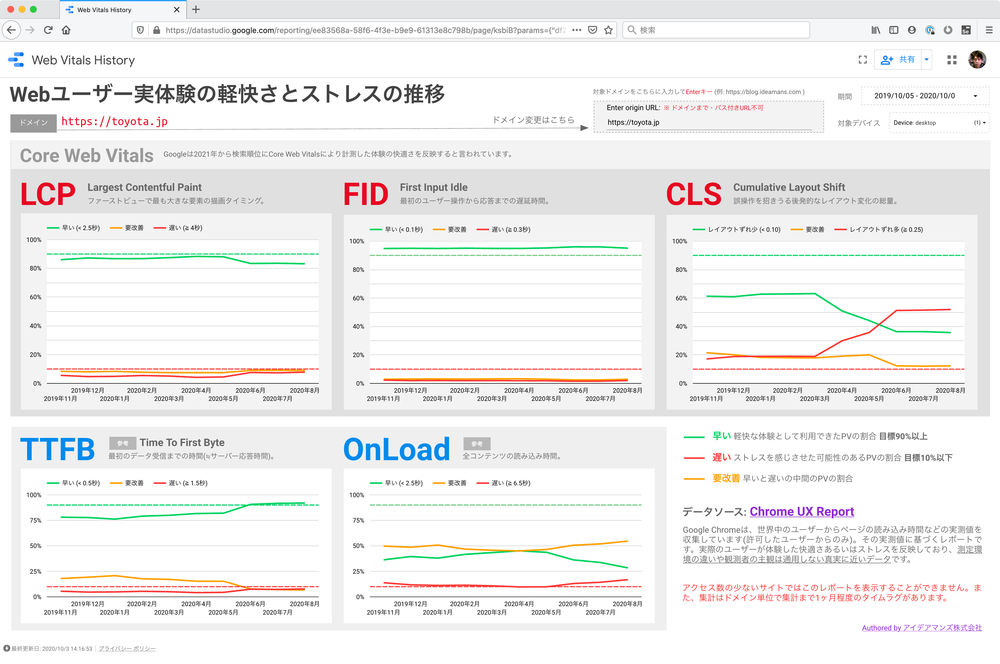Image resolution: width=1000 pixels, height=664 pixels.
Task: Toggle FID legend 遅い (≥ 0.3秒)
Action: (x=503, y=230)
